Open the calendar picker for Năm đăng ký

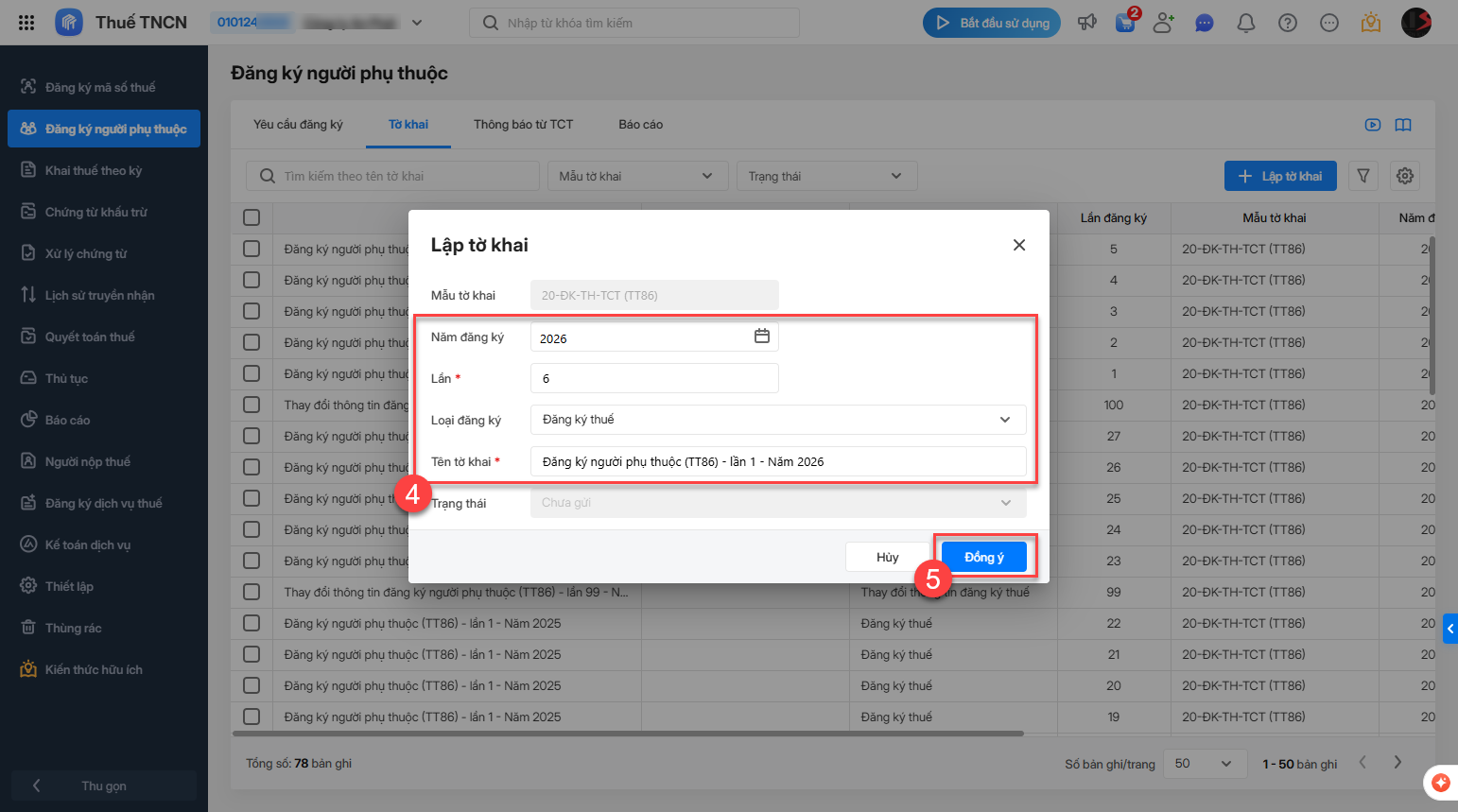tap(761, 337)
